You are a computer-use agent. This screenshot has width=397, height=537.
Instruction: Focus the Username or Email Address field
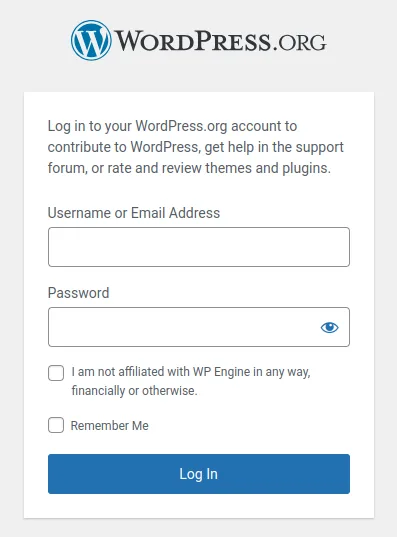199,247
